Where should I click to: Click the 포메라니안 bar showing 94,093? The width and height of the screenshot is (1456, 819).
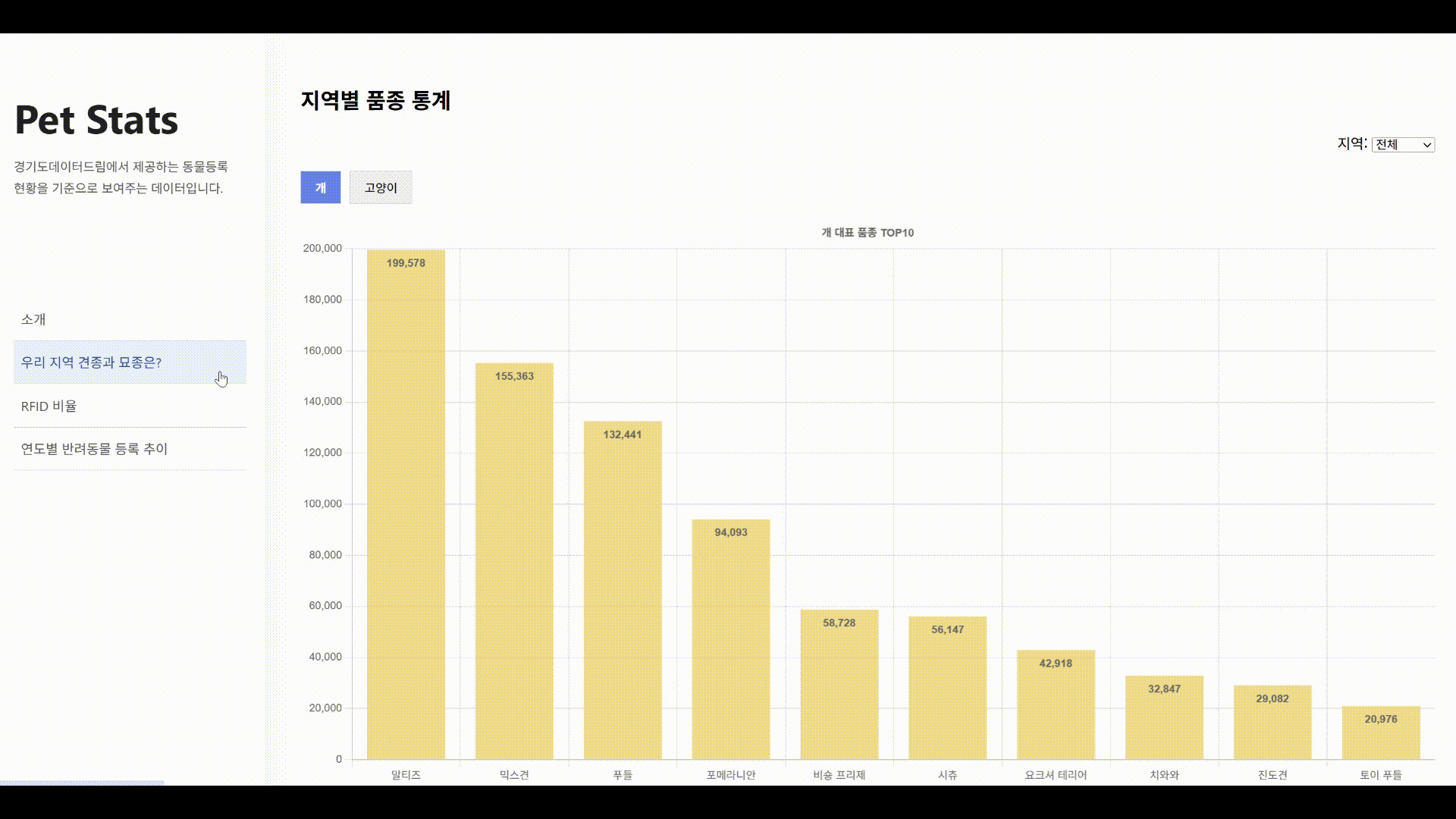(x=731, y=639)
